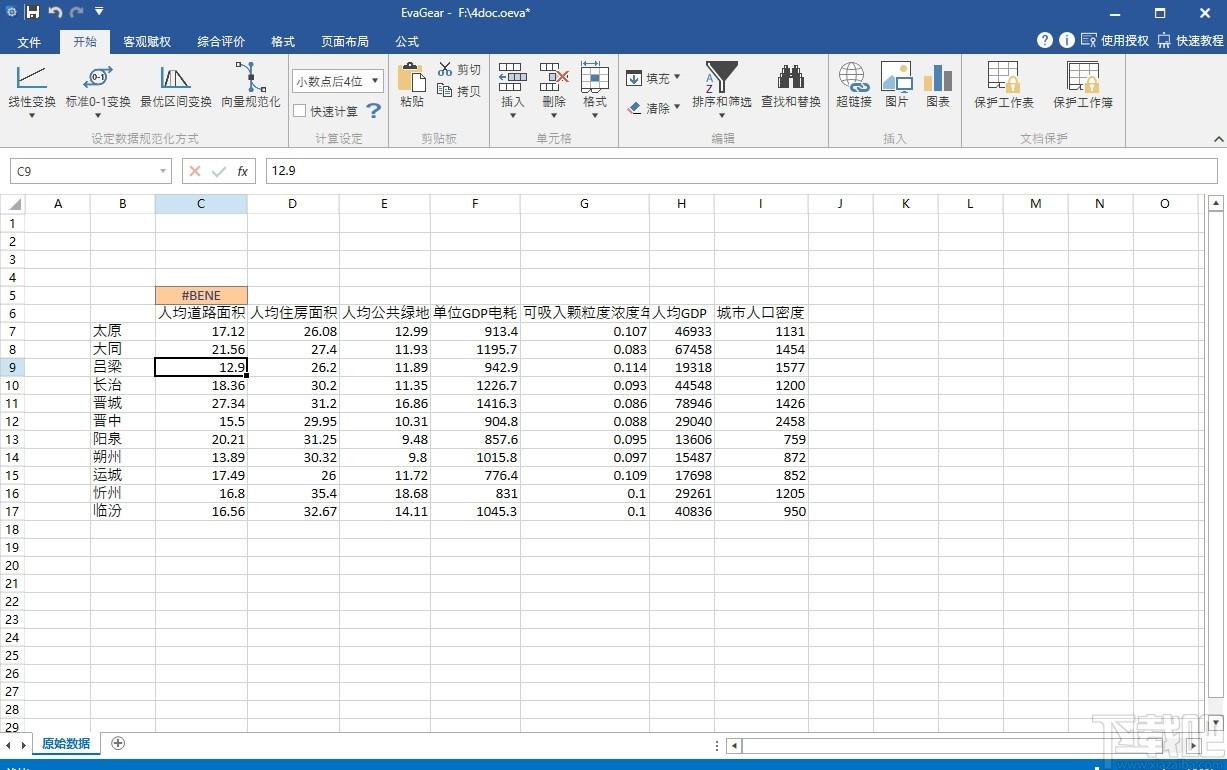Insert a 超链接 hyperlink

point(854,86)
